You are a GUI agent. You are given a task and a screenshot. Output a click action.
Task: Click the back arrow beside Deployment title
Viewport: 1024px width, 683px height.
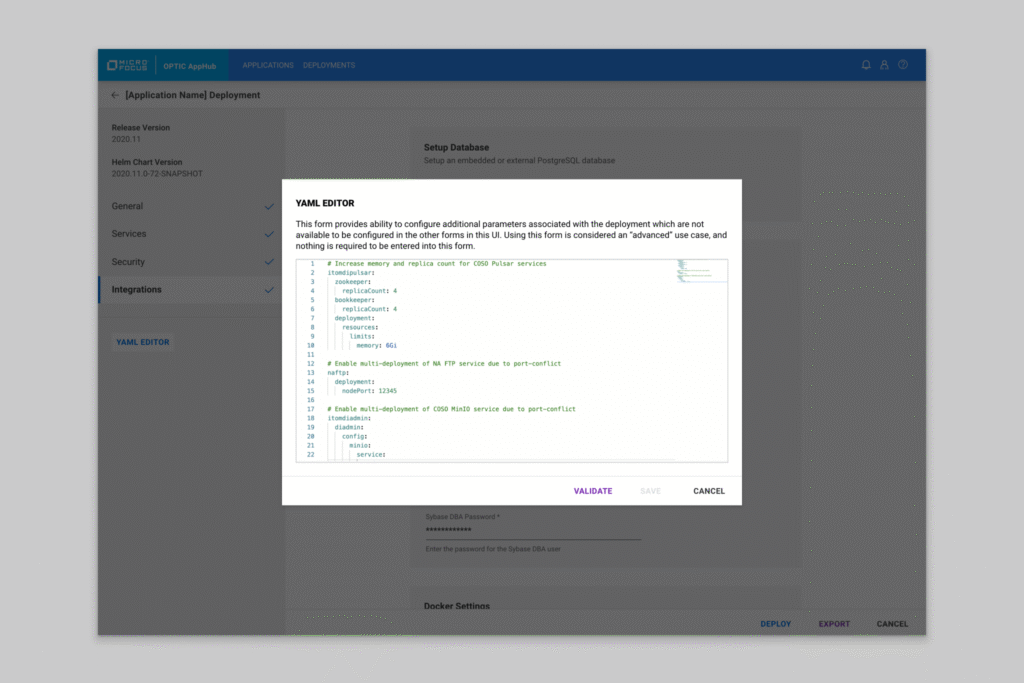[x=115, y=95]
